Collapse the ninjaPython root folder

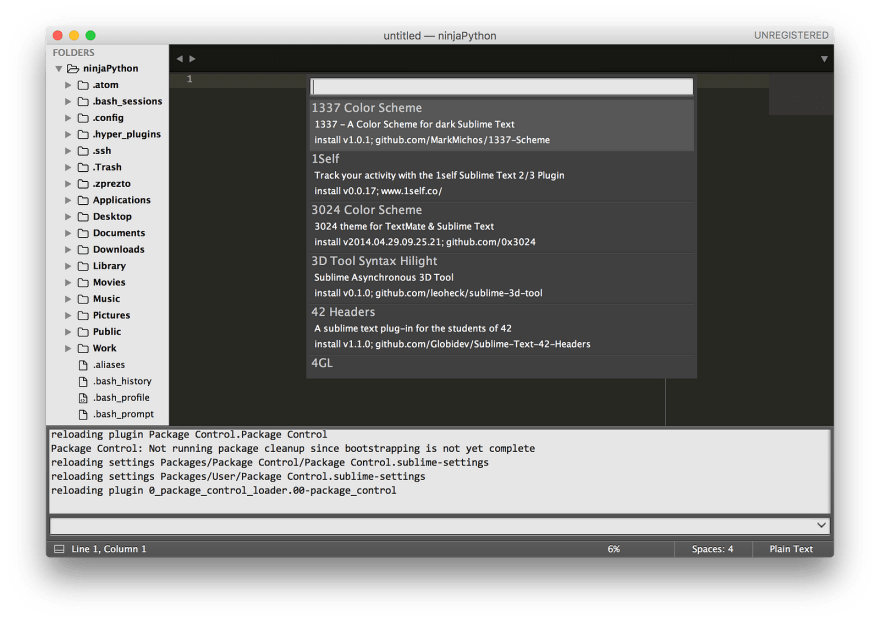tap(58, 68)
